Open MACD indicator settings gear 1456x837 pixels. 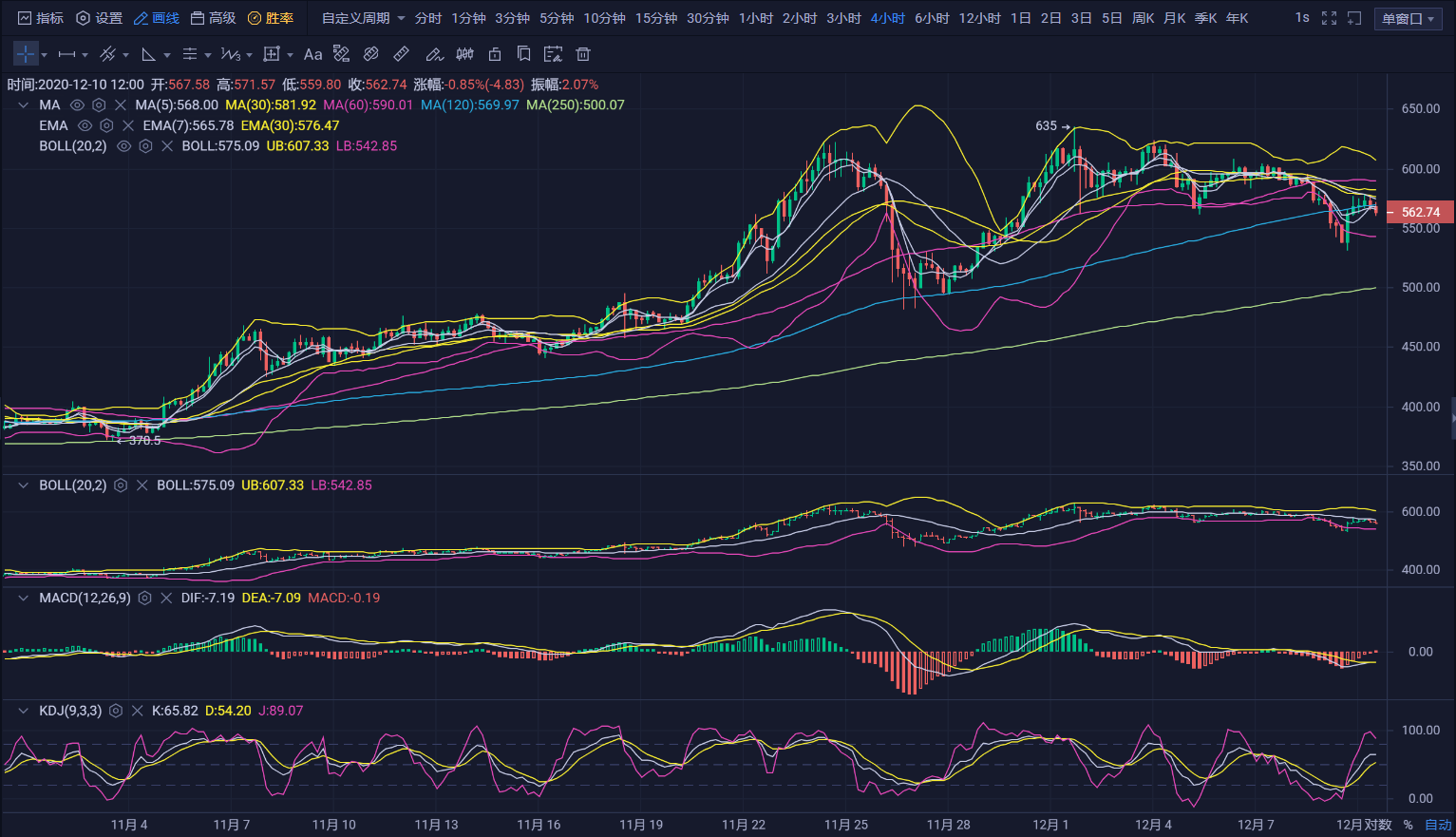click(145, 599)
